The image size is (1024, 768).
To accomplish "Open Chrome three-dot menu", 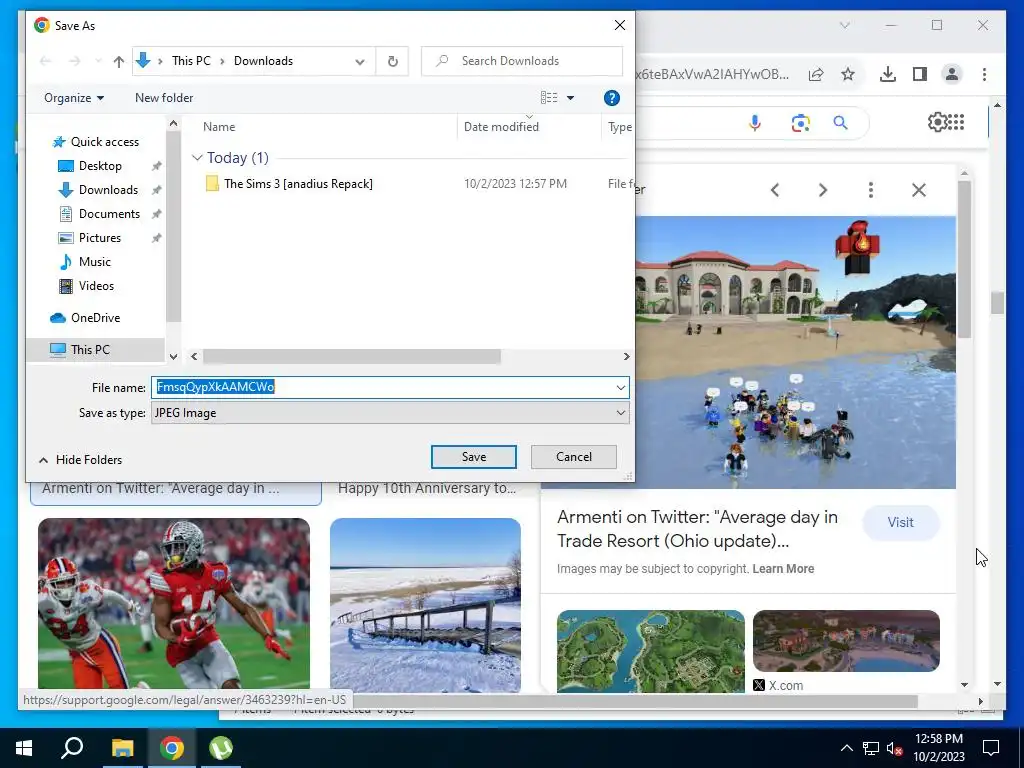I will (x=984, y=74).
